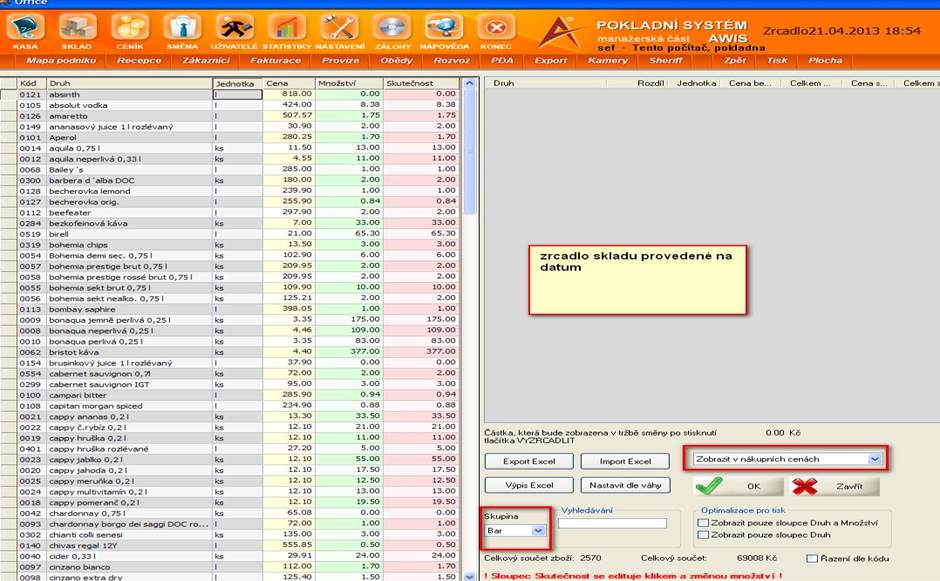Open the PDA menu item
The image size is (940, 581).
point(502,61)
